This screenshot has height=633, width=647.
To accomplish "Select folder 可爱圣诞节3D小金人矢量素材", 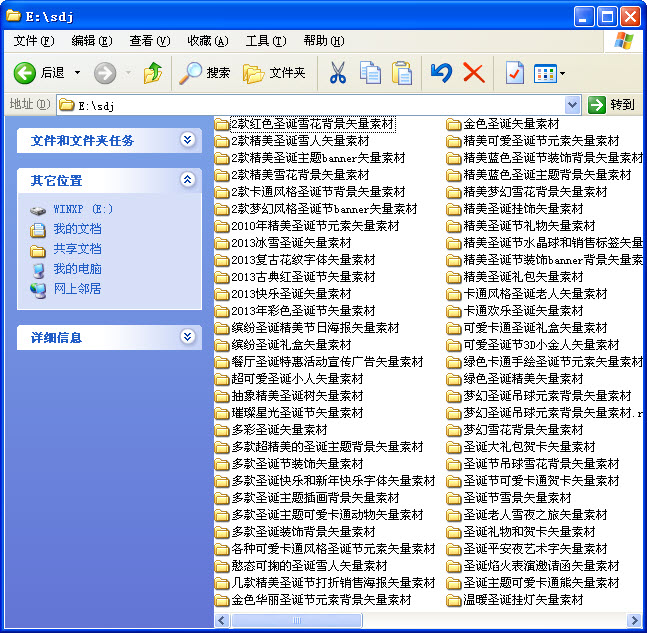I will [x=541, y=345].
